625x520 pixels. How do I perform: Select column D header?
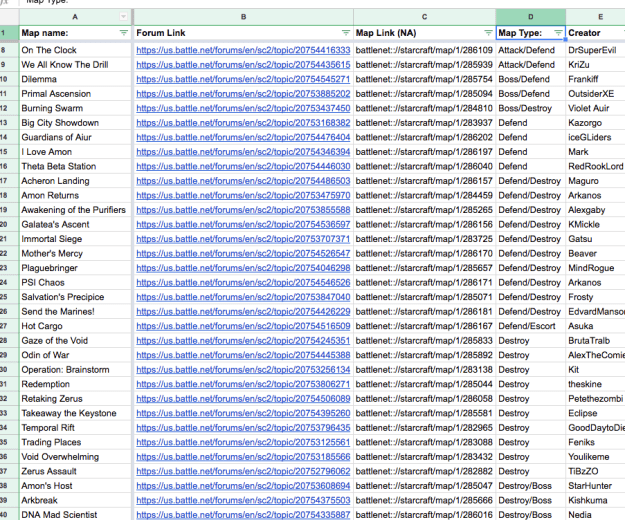(531, 17)
